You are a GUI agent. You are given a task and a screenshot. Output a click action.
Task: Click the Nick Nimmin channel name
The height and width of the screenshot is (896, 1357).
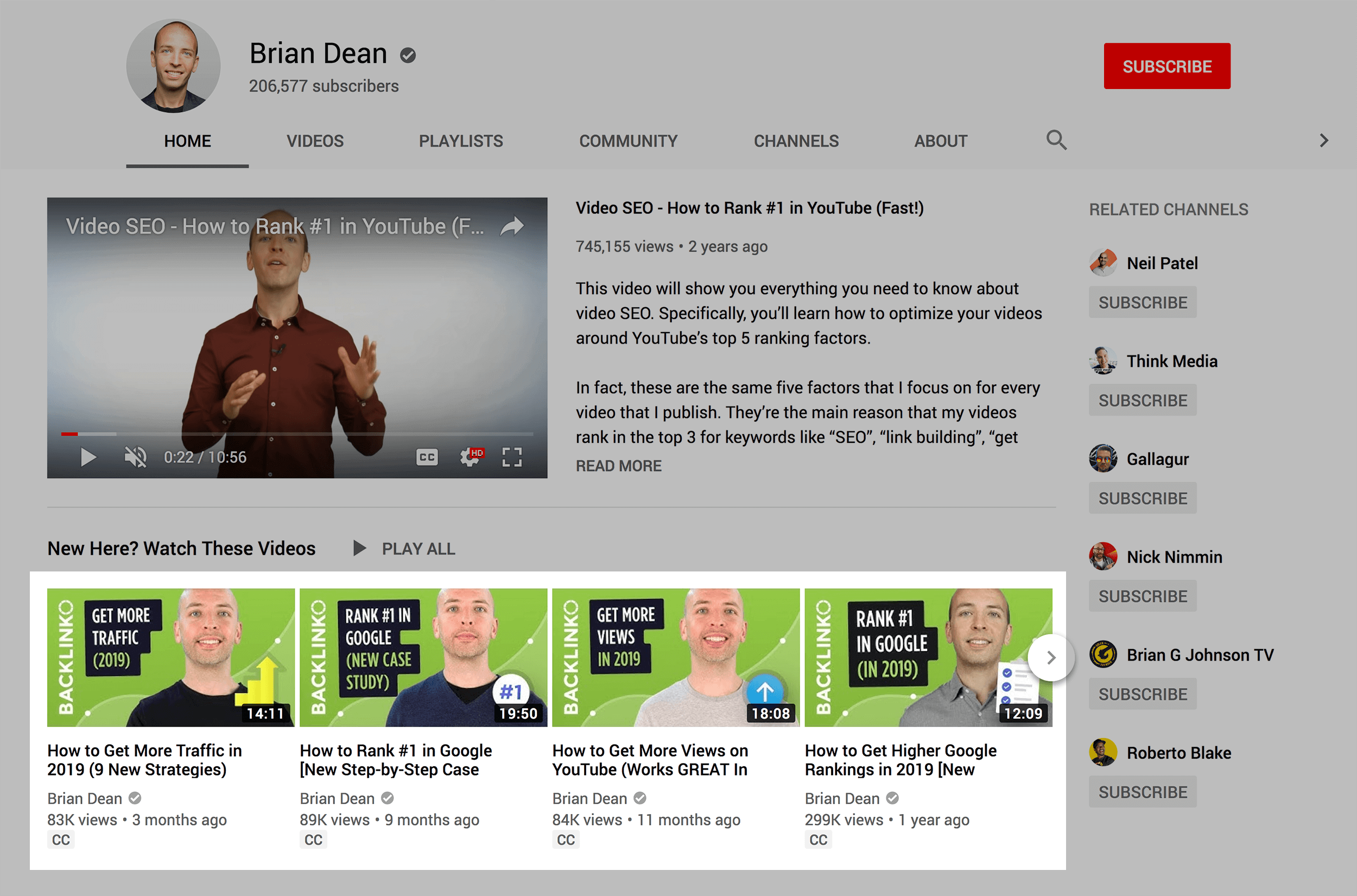1174,557
